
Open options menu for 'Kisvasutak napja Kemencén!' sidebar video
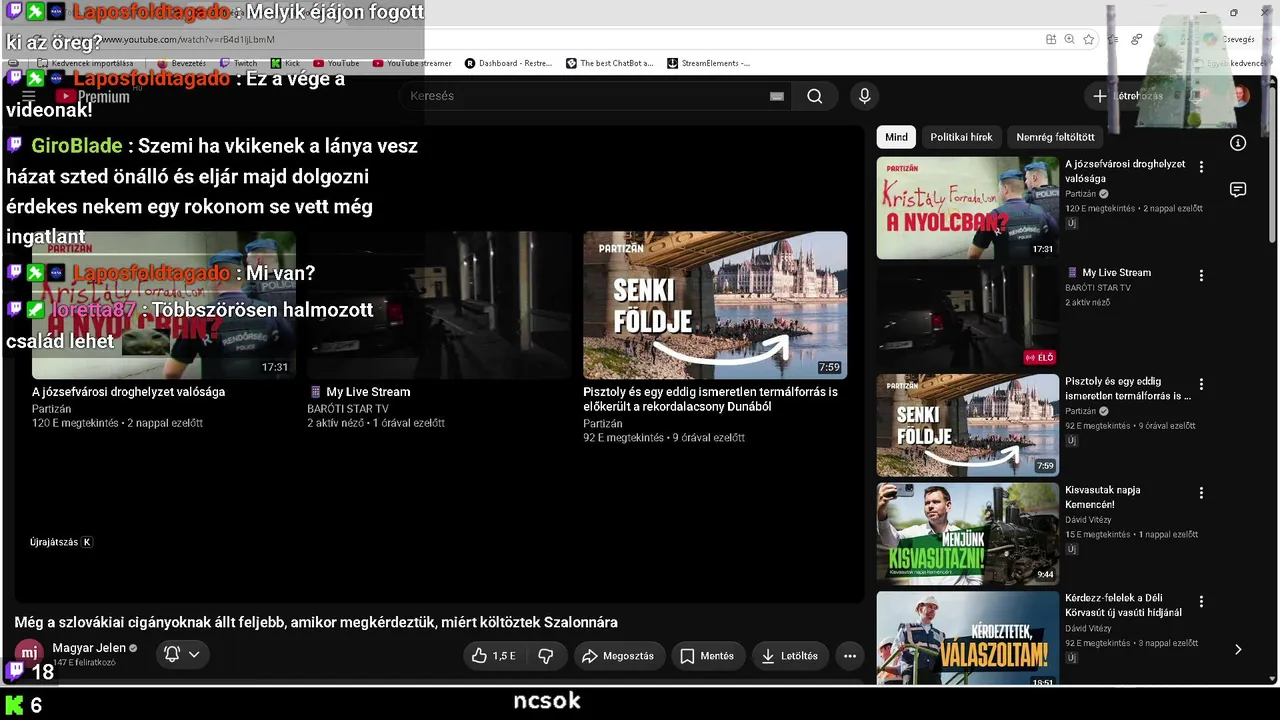(x=1201, y=493)
